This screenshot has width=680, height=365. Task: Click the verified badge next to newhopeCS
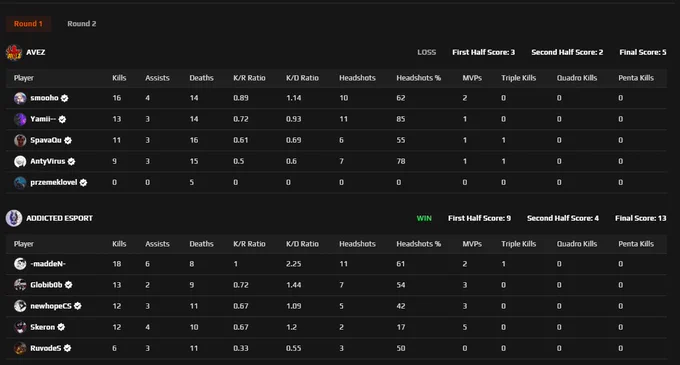point(77,306)
